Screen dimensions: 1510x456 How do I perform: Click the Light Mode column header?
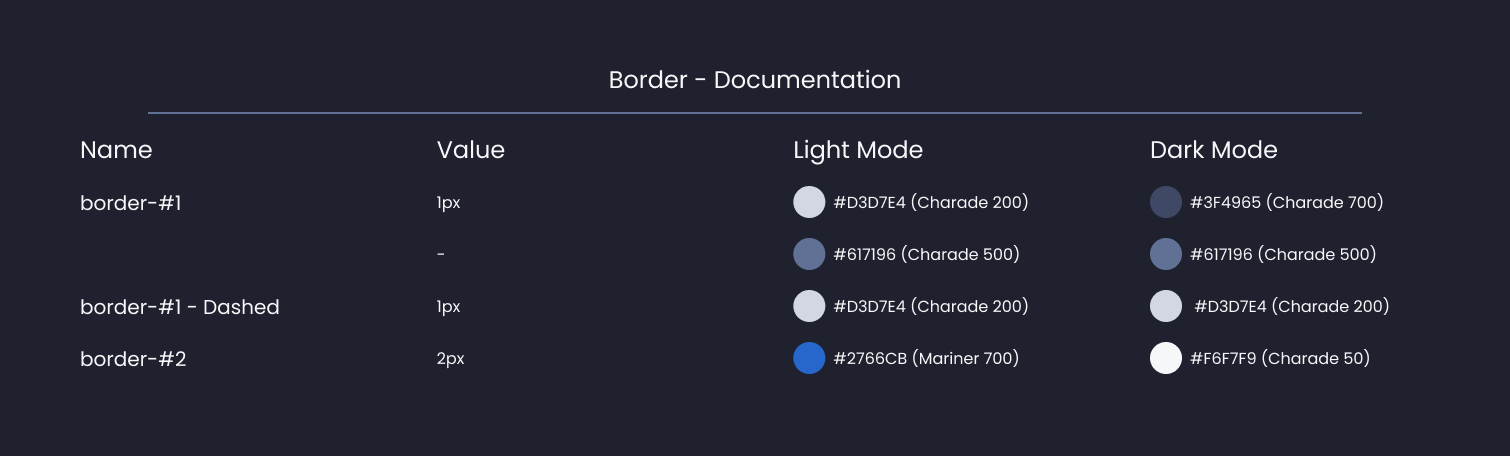coord(857,150)
